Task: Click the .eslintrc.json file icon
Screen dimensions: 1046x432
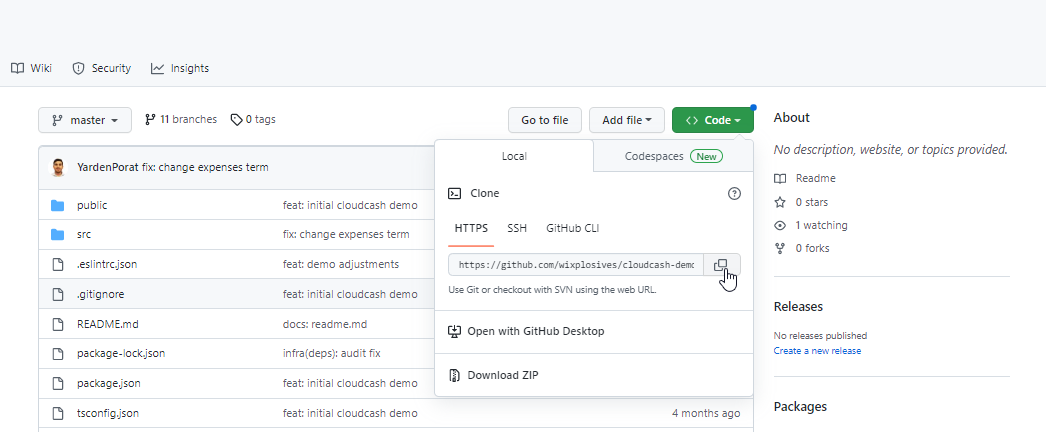Action: point(57,264)
